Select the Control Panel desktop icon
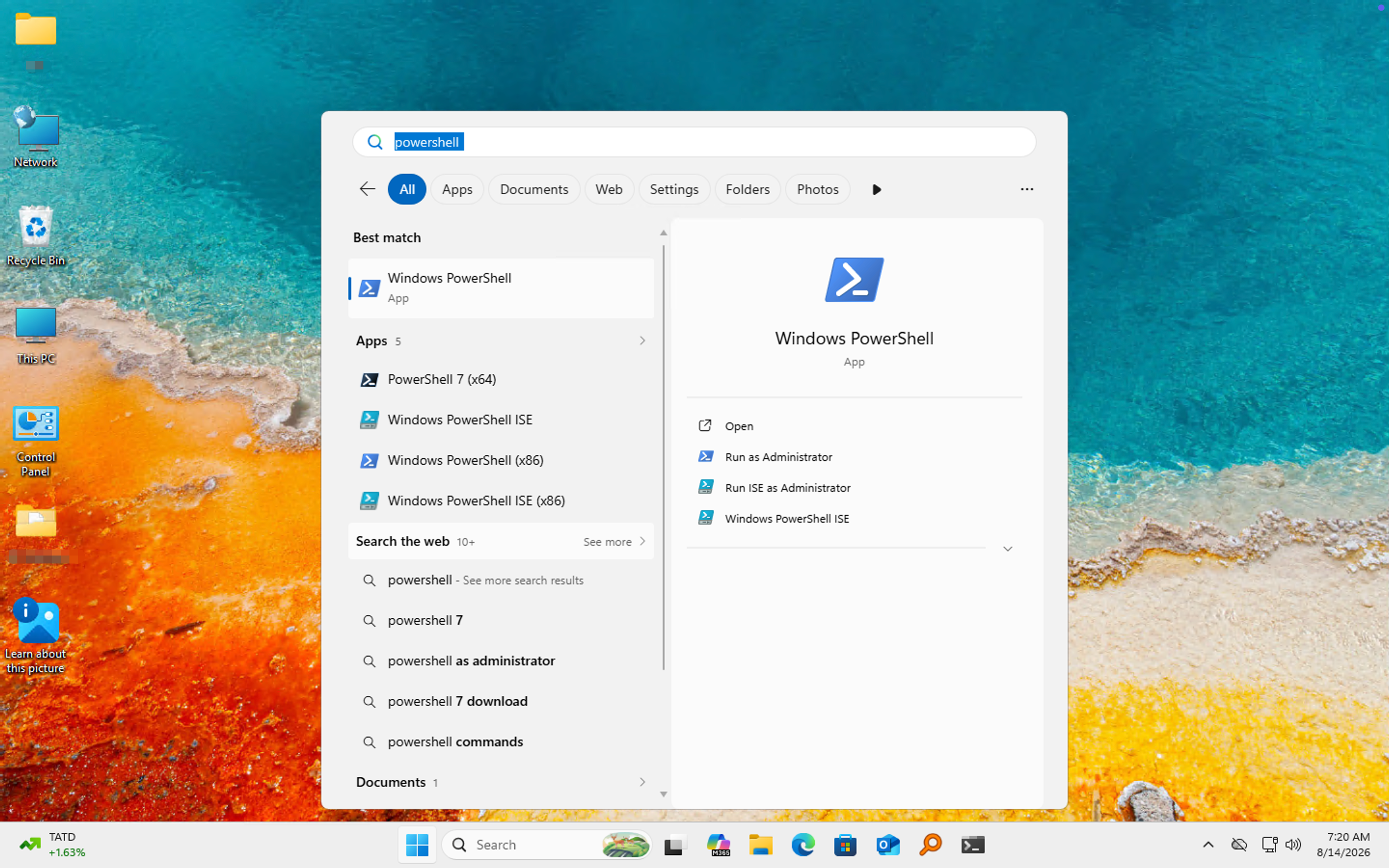 (36, 441)
